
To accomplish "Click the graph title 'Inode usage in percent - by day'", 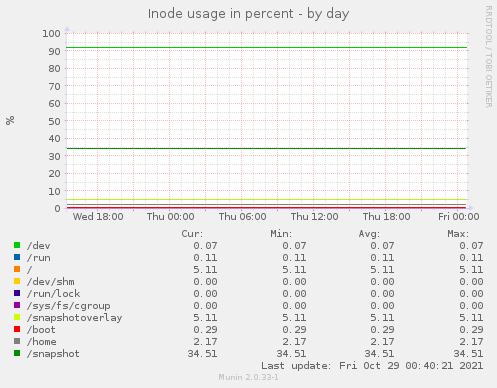I will pyautogui.click(x=248, y=14).
